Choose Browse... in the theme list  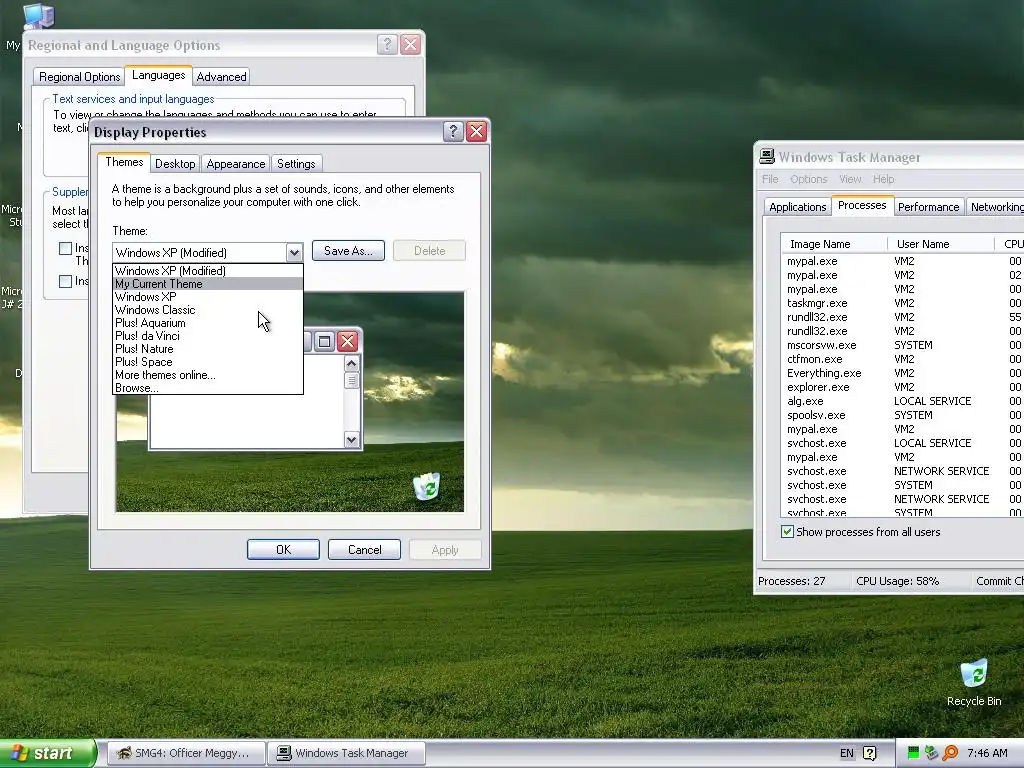tap(208, 388)
